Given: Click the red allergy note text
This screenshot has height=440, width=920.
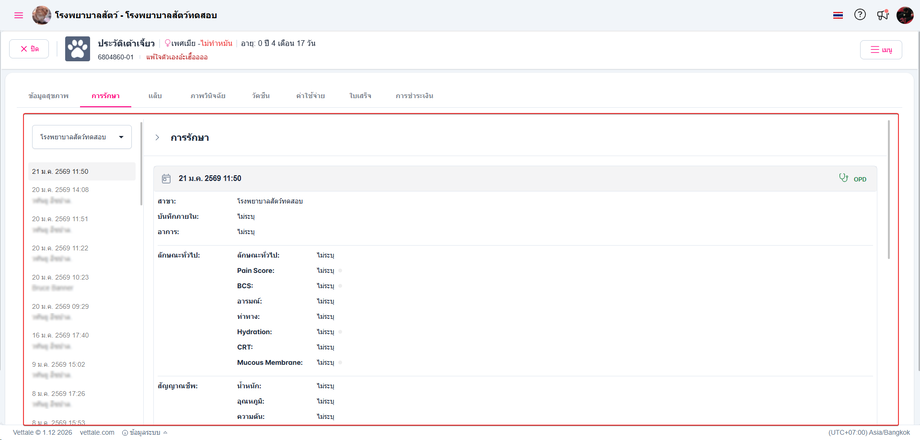Looking at the screenshot, I should click(x=177, y=57).
